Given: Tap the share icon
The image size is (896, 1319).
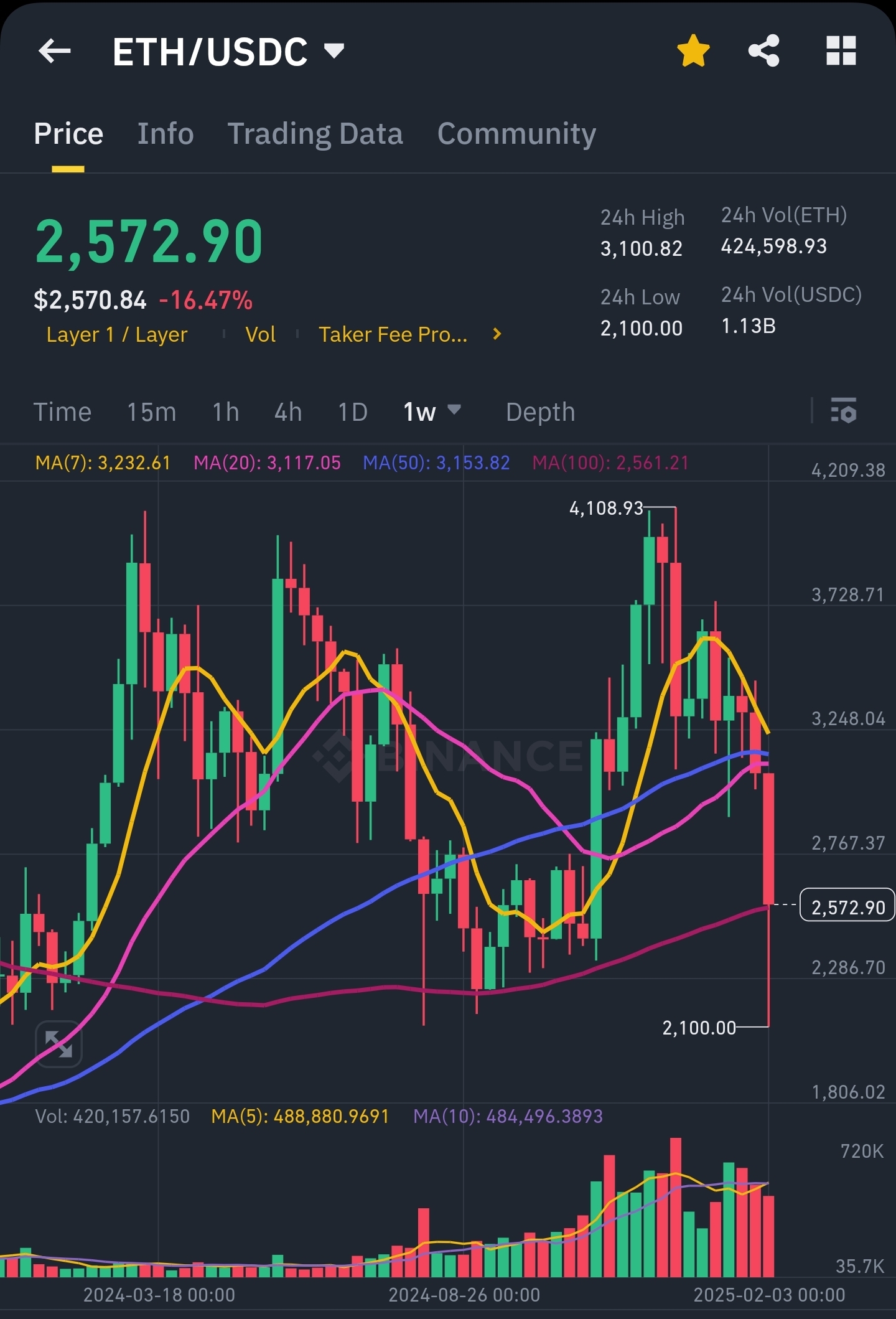Looking at the screenshot, I should click(764, 51).
